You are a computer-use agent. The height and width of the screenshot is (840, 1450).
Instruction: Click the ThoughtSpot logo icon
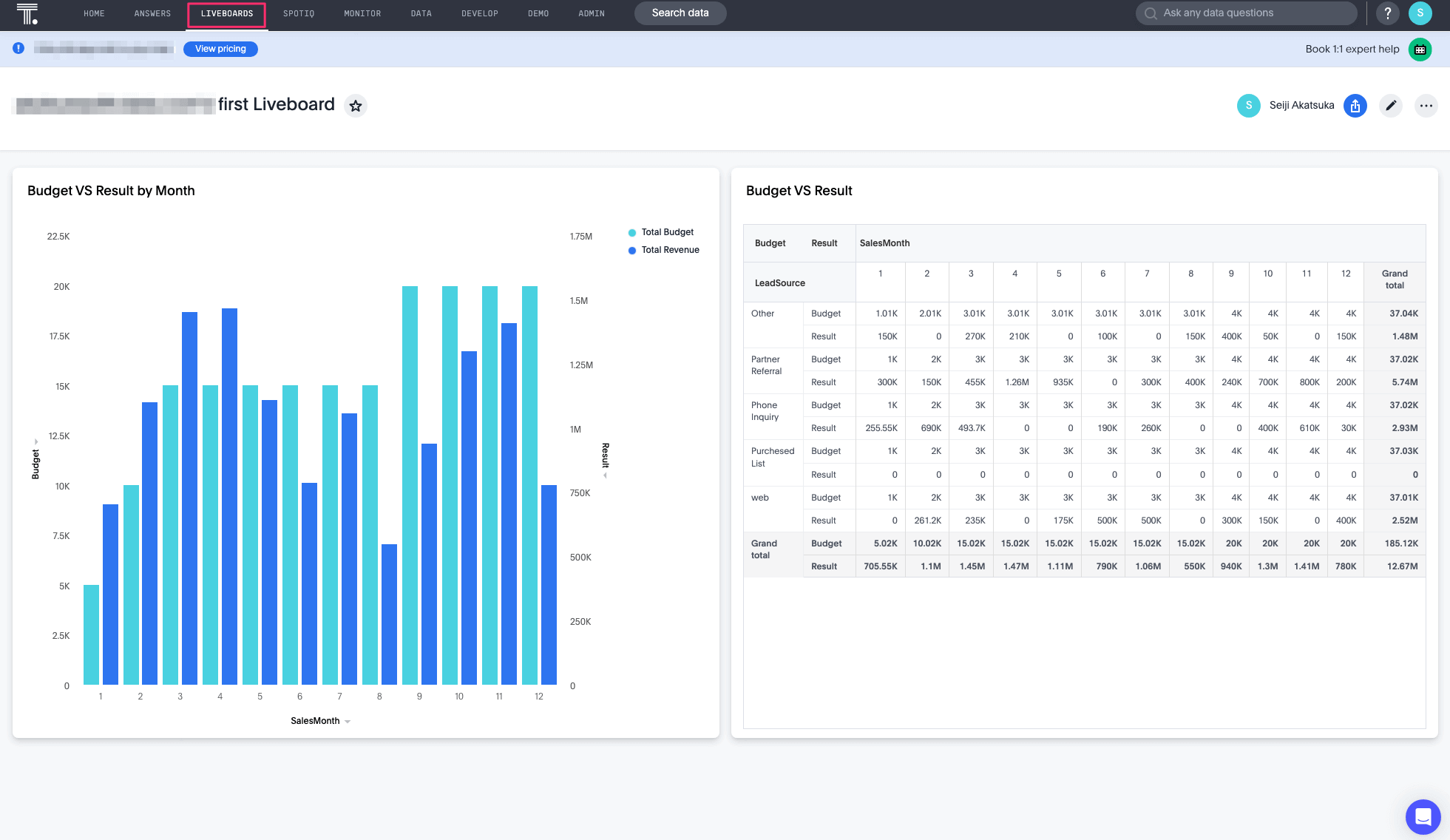tap(27, 13)
